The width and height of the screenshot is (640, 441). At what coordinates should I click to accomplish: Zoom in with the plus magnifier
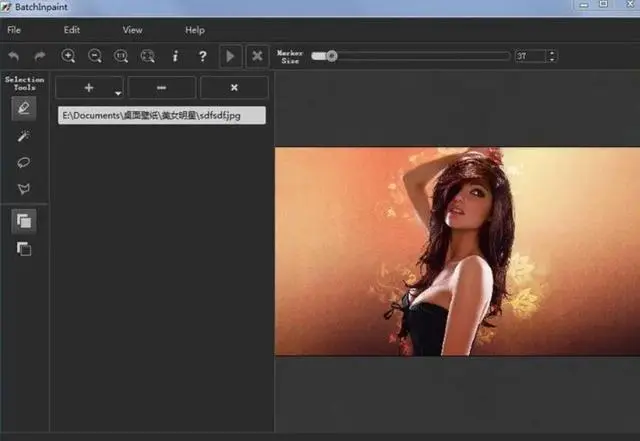(68, 56)
